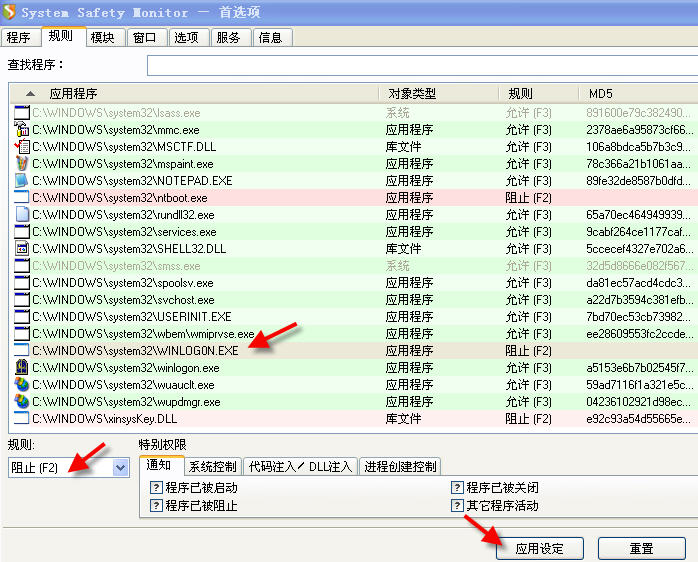
Task: Switch to the 程序 tab
Action: tap(19, 37)
